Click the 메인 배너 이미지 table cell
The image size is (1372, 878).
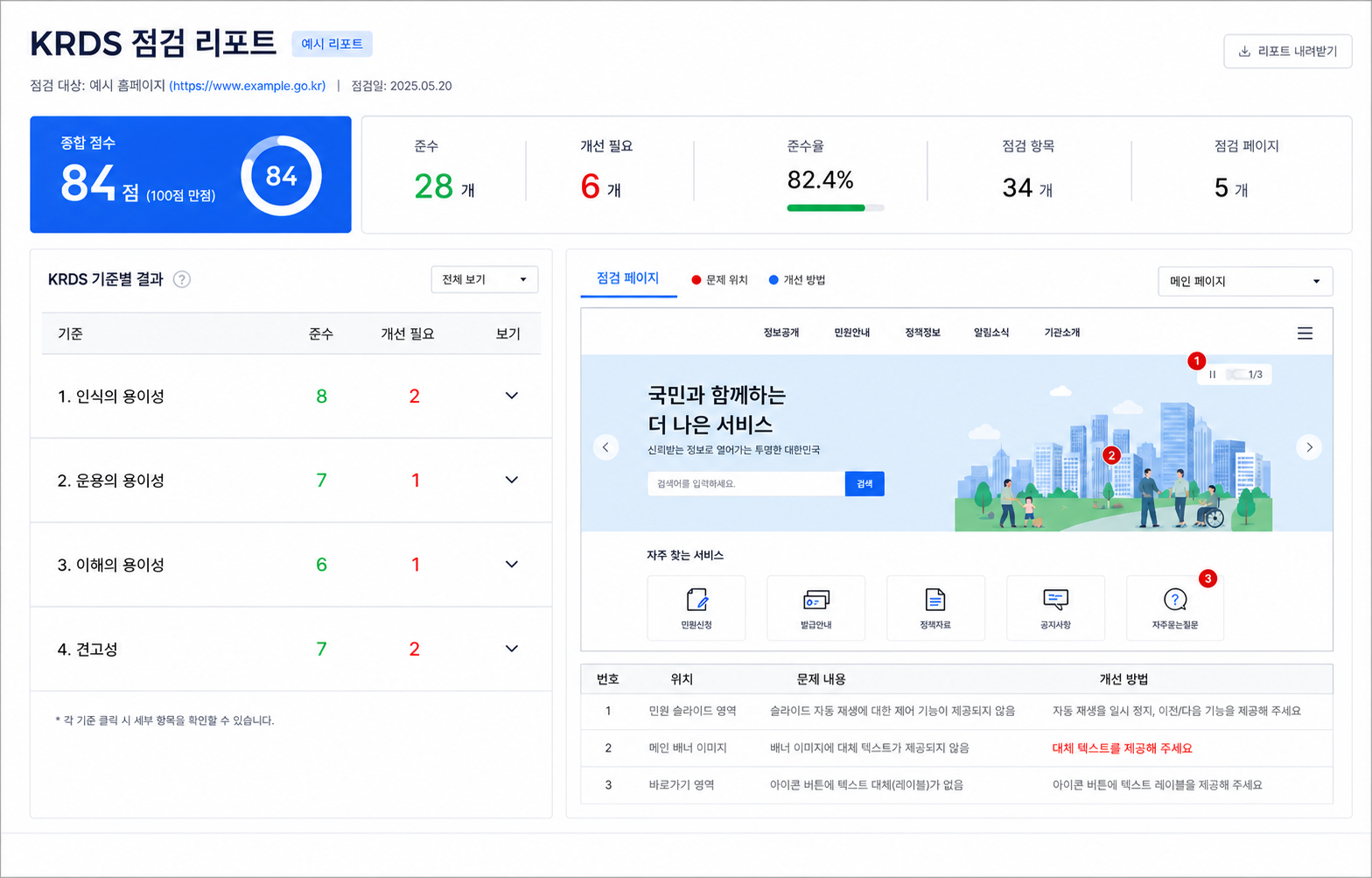click(x=688, y=748)
